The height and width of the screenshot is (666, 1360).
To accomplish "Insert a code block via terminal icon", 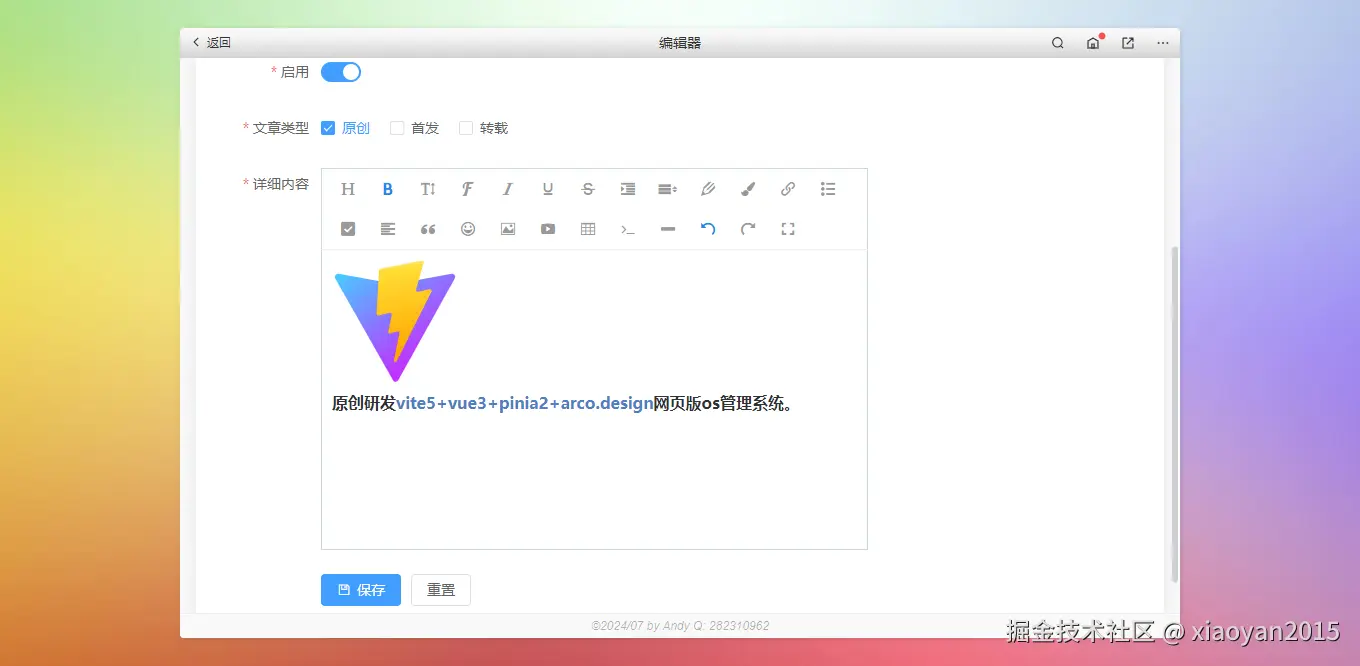I will point(627,229).
